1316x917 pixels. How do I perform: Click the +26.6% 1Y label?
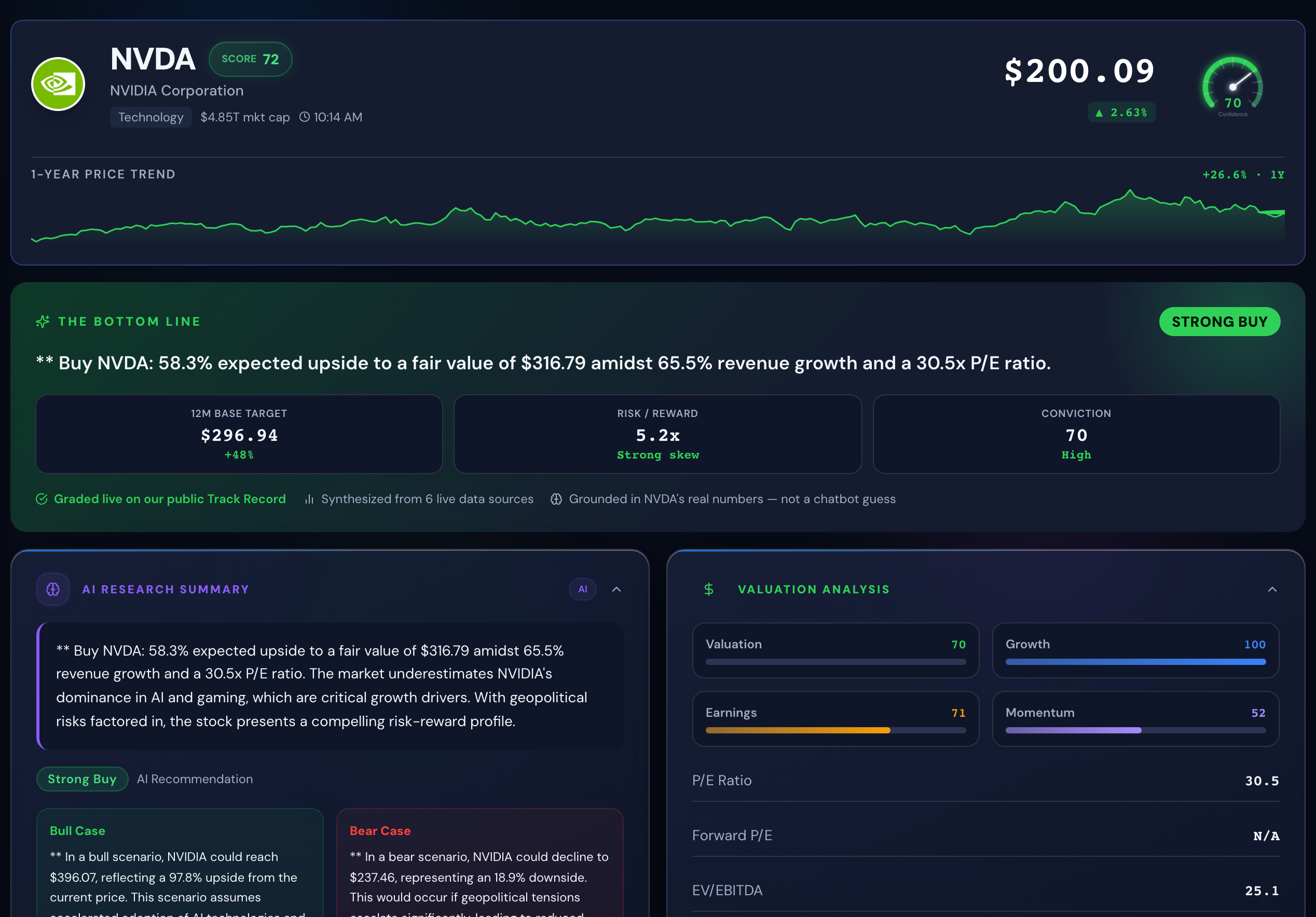pos(1243,175)
